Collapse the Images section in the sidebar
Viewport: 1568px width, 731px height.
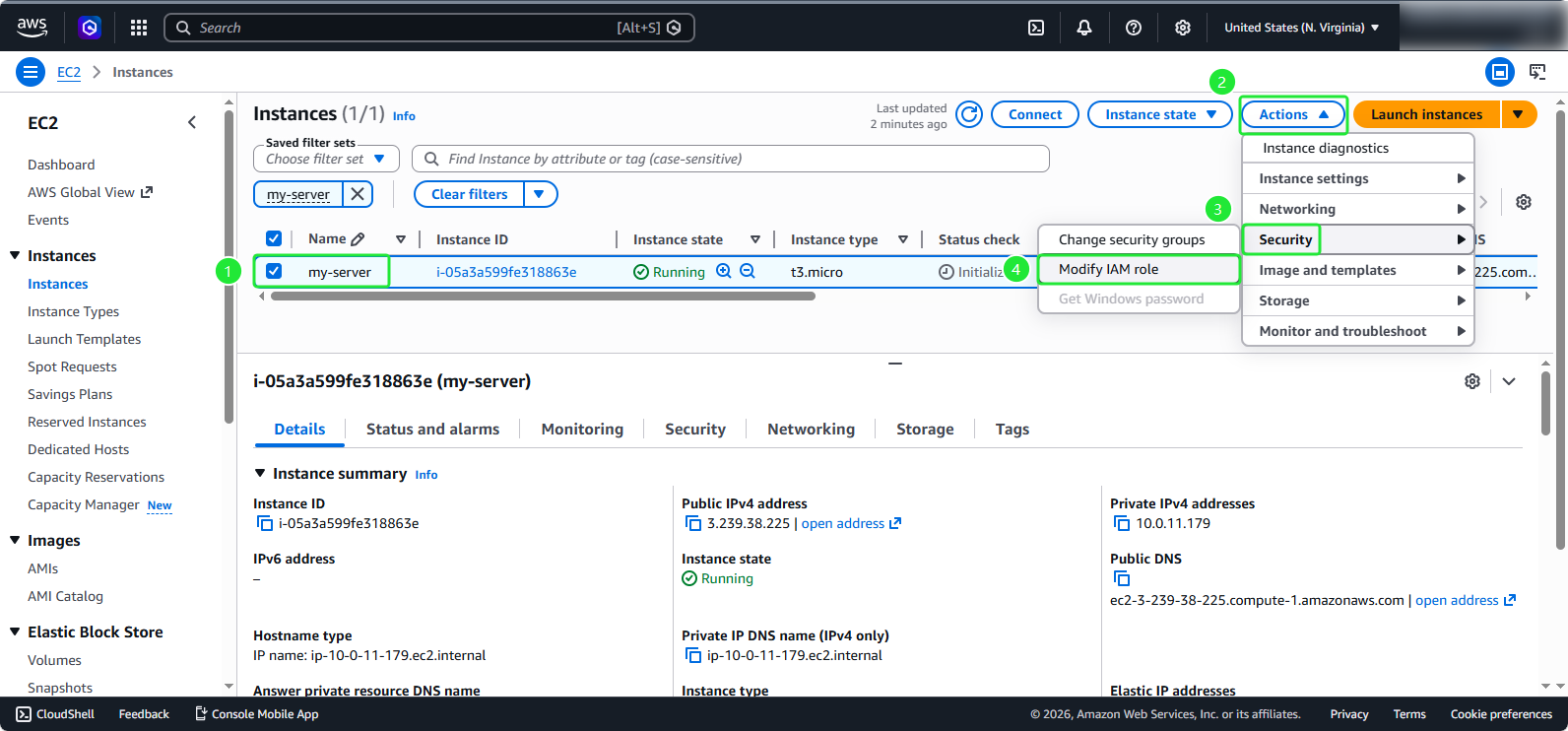(15, 541)
